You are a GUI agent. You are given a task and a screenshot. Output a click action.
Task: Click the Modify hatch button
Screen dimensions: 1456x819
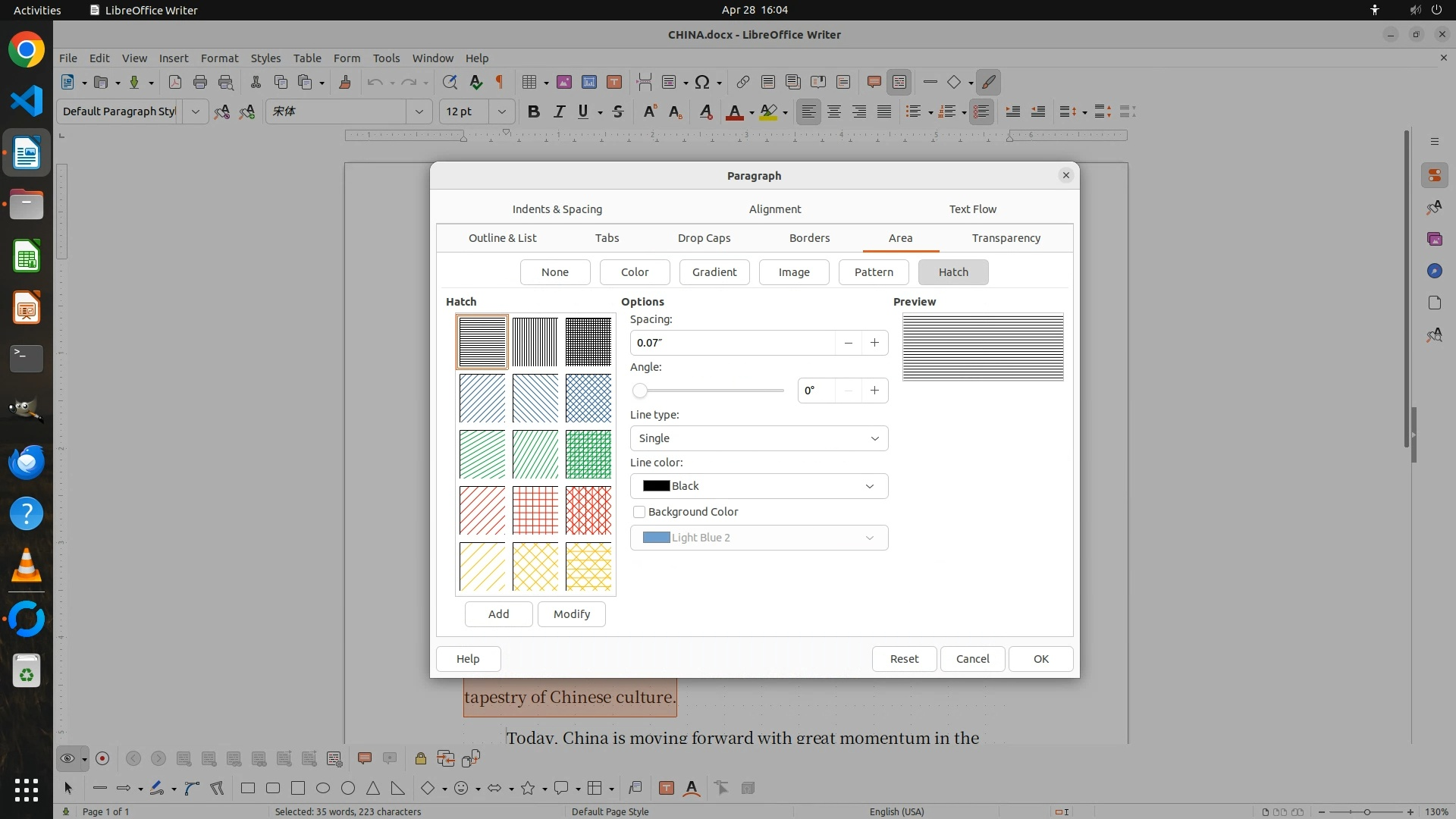pyautogui.click(x=571, y=614)
